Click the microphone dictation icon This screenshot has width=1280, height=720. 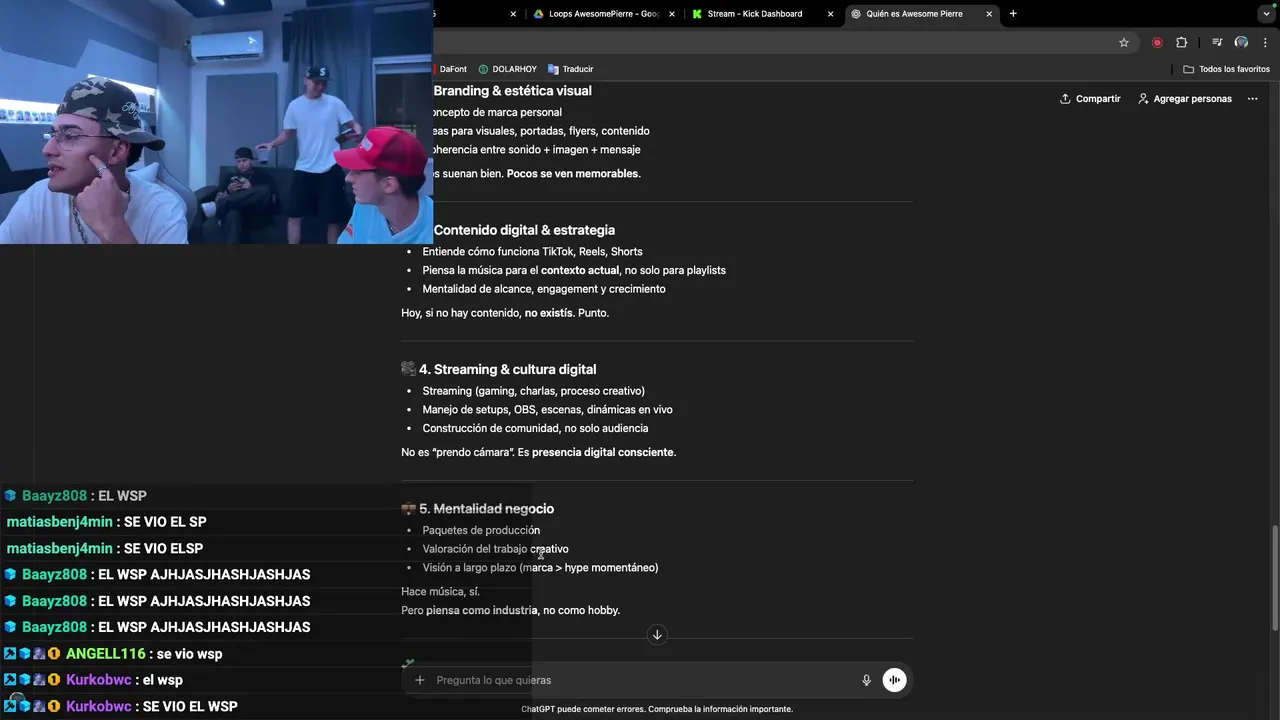[x=867, y=680]
